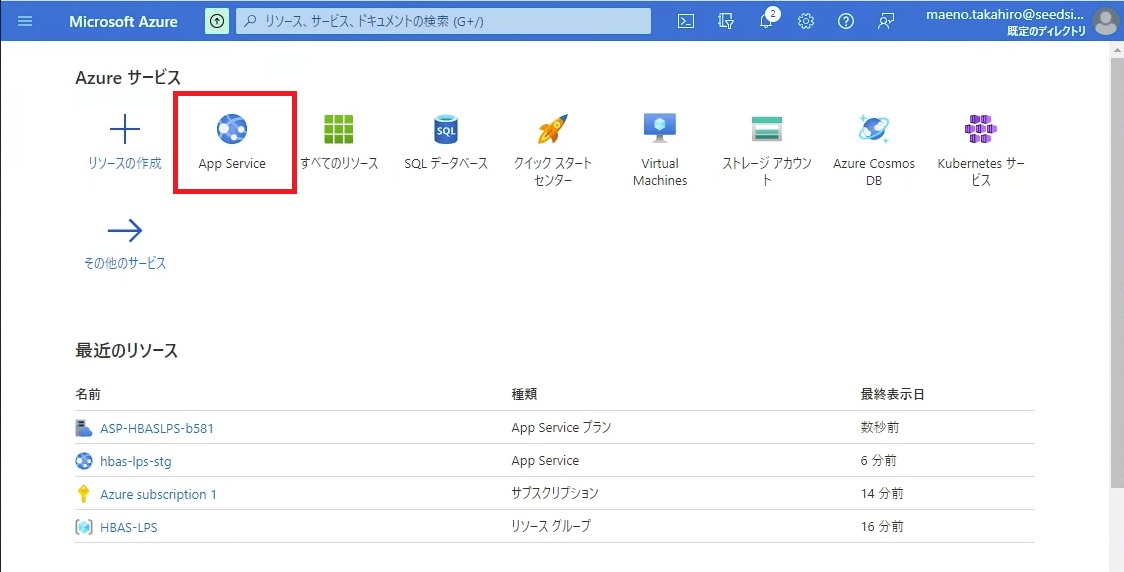The height and width of the screenshot is (572, 1124).
Task: Open the Kubernetes services icon
Action: pyautogui.click(x=981, y=129)
